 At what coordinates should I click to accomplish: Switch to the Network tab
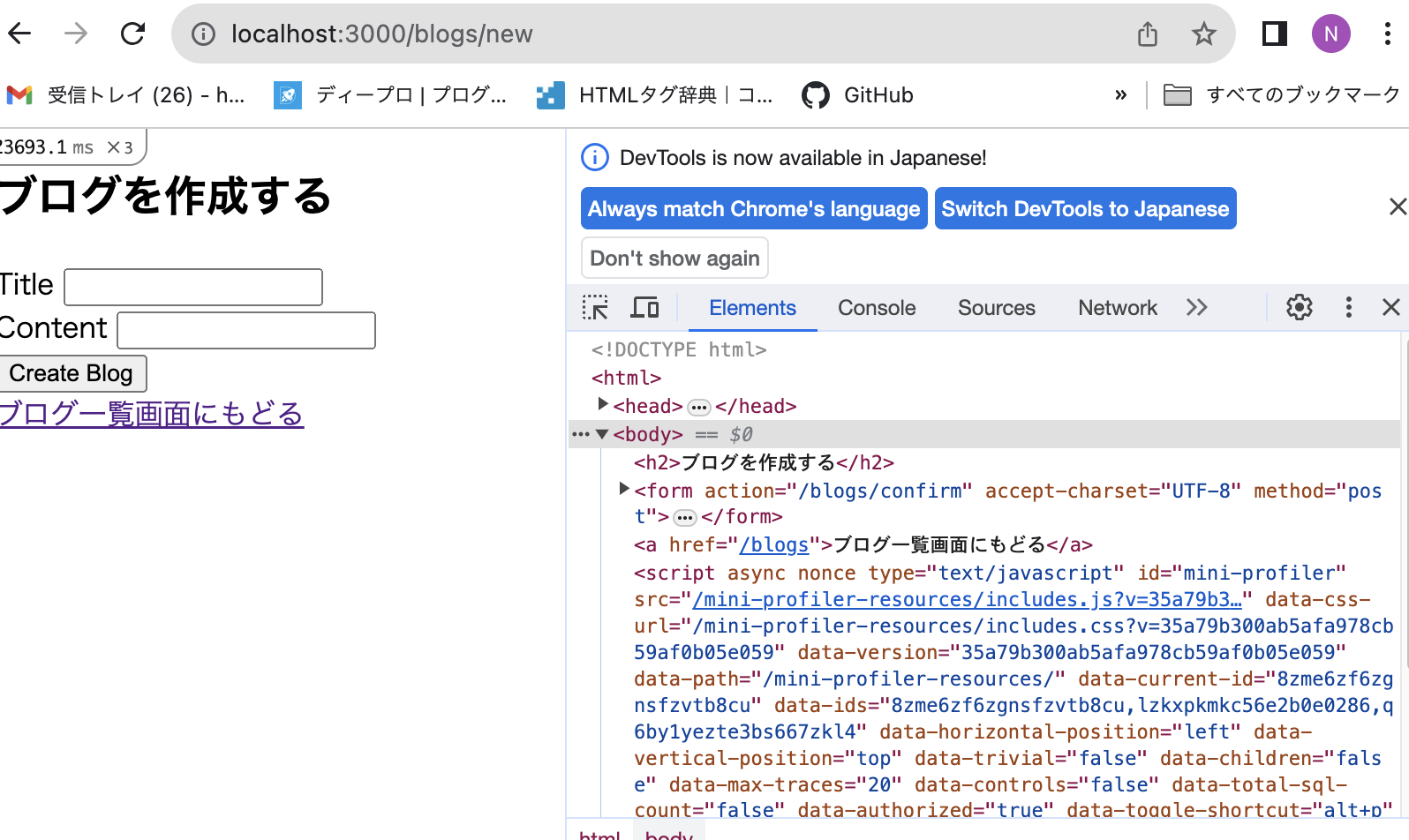1118,307
